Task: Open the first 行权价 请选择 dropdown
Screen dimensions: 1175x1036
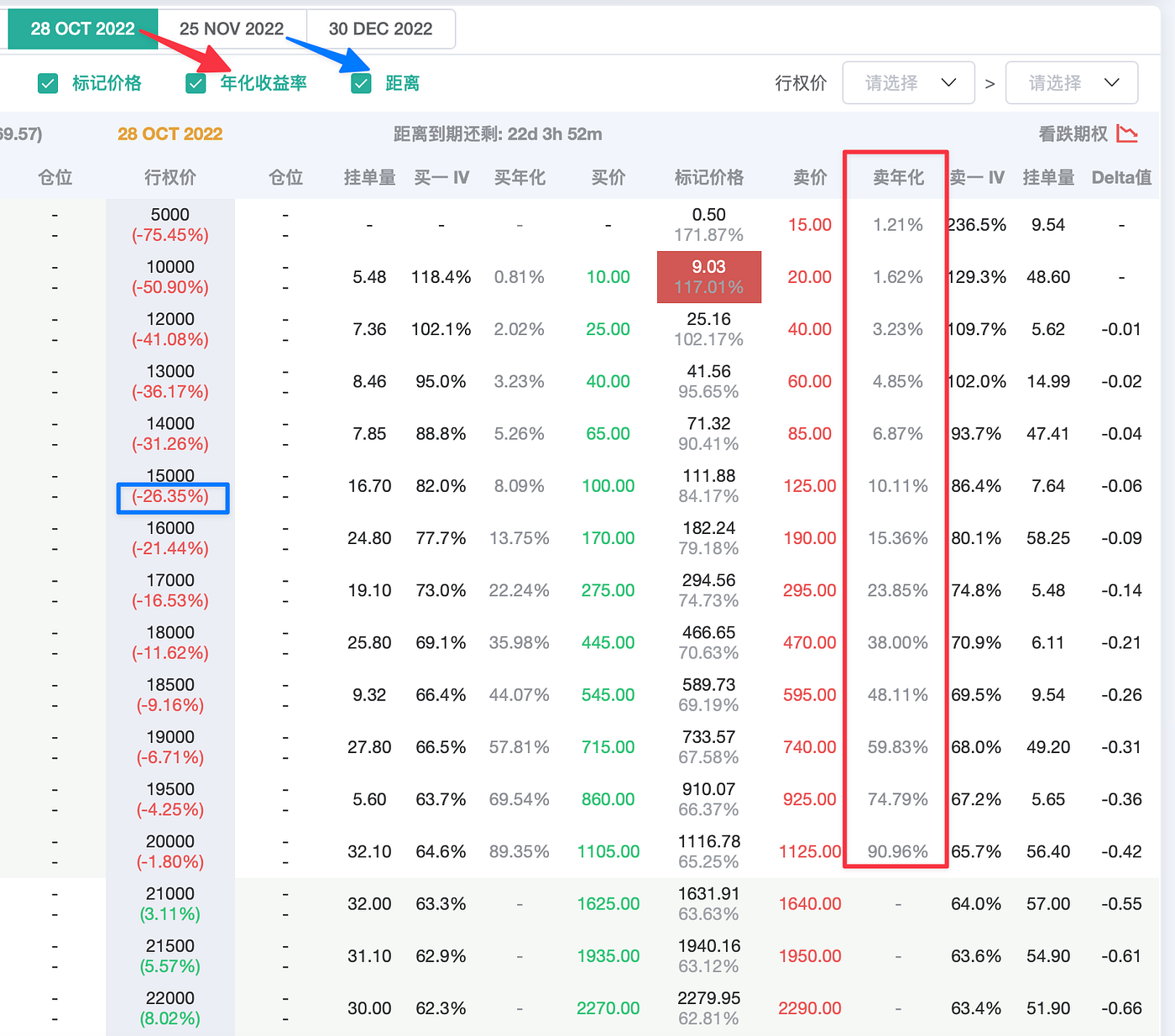Action: 908,82
